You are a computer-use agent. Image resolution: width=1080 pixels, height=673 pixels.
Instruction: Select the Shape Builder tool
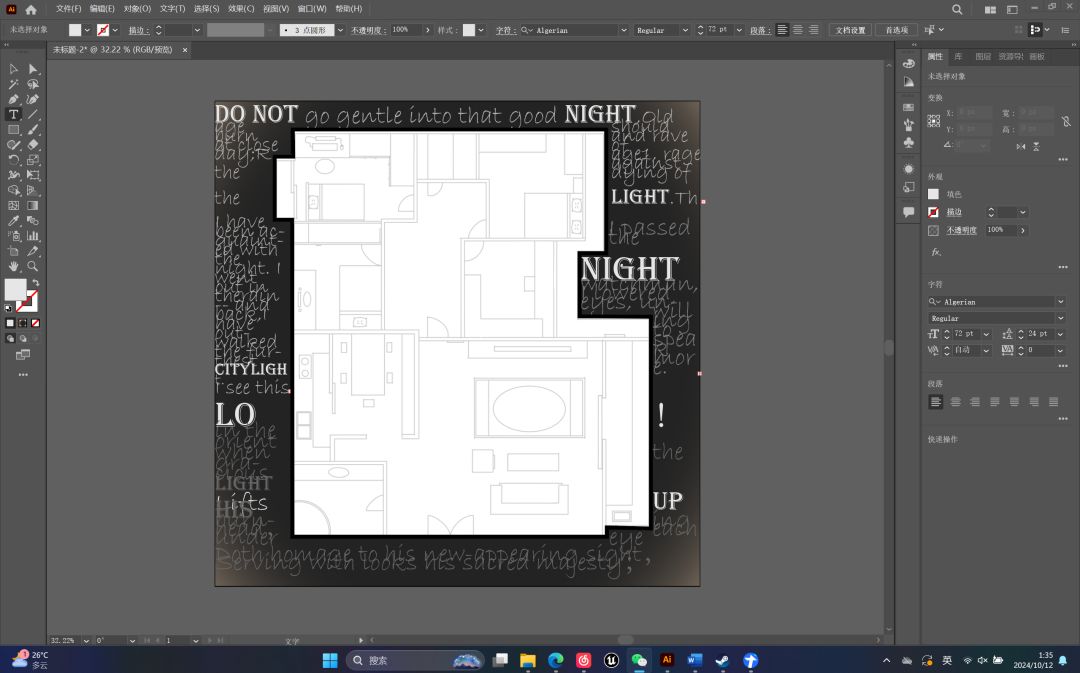pyautogui.click(x=13, y=190)
